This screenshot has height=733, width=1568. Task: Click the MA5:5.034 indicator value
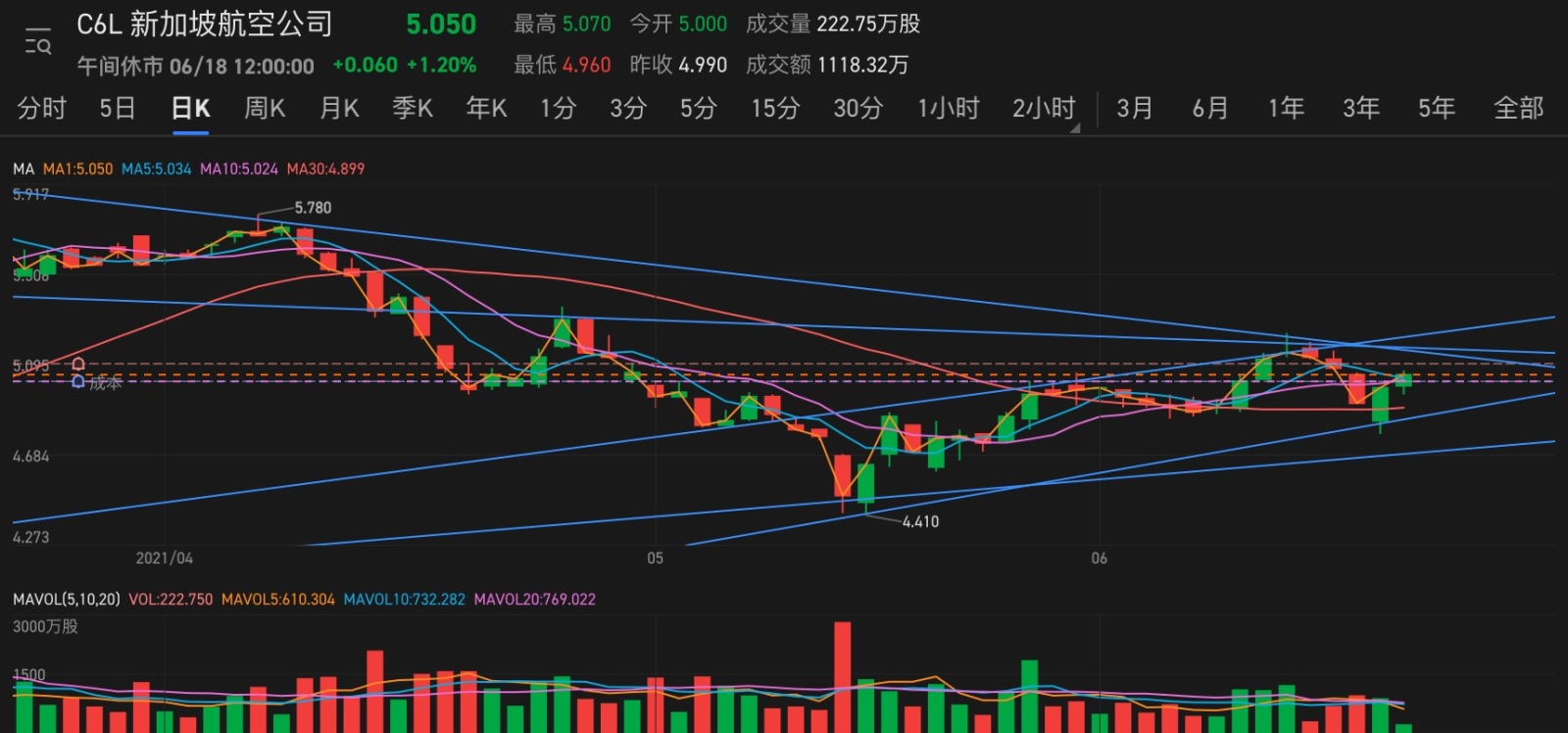tap(156, 169)
